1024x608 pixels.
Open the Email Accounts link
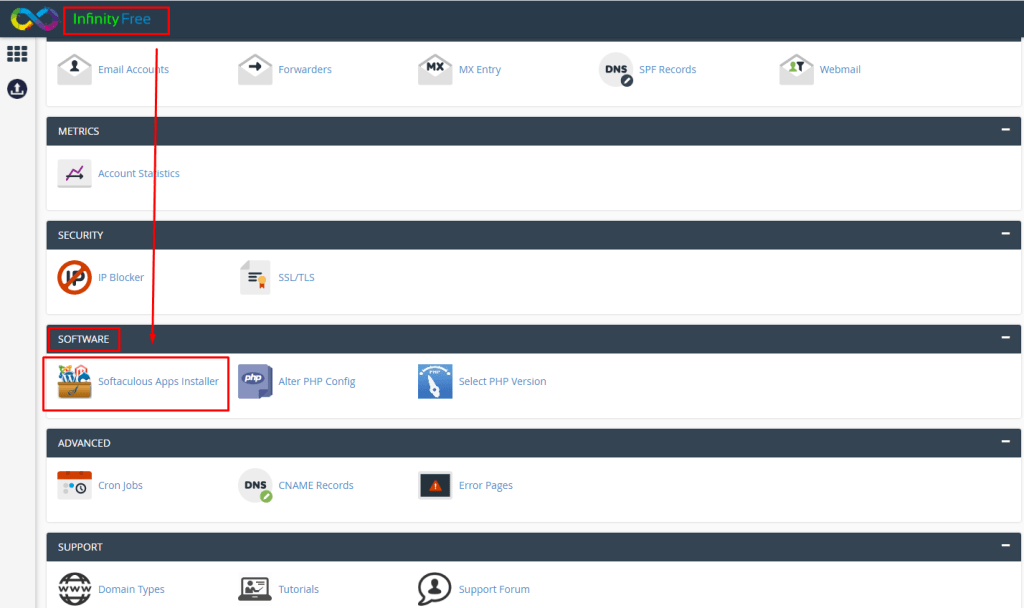[x=133, y=70]
